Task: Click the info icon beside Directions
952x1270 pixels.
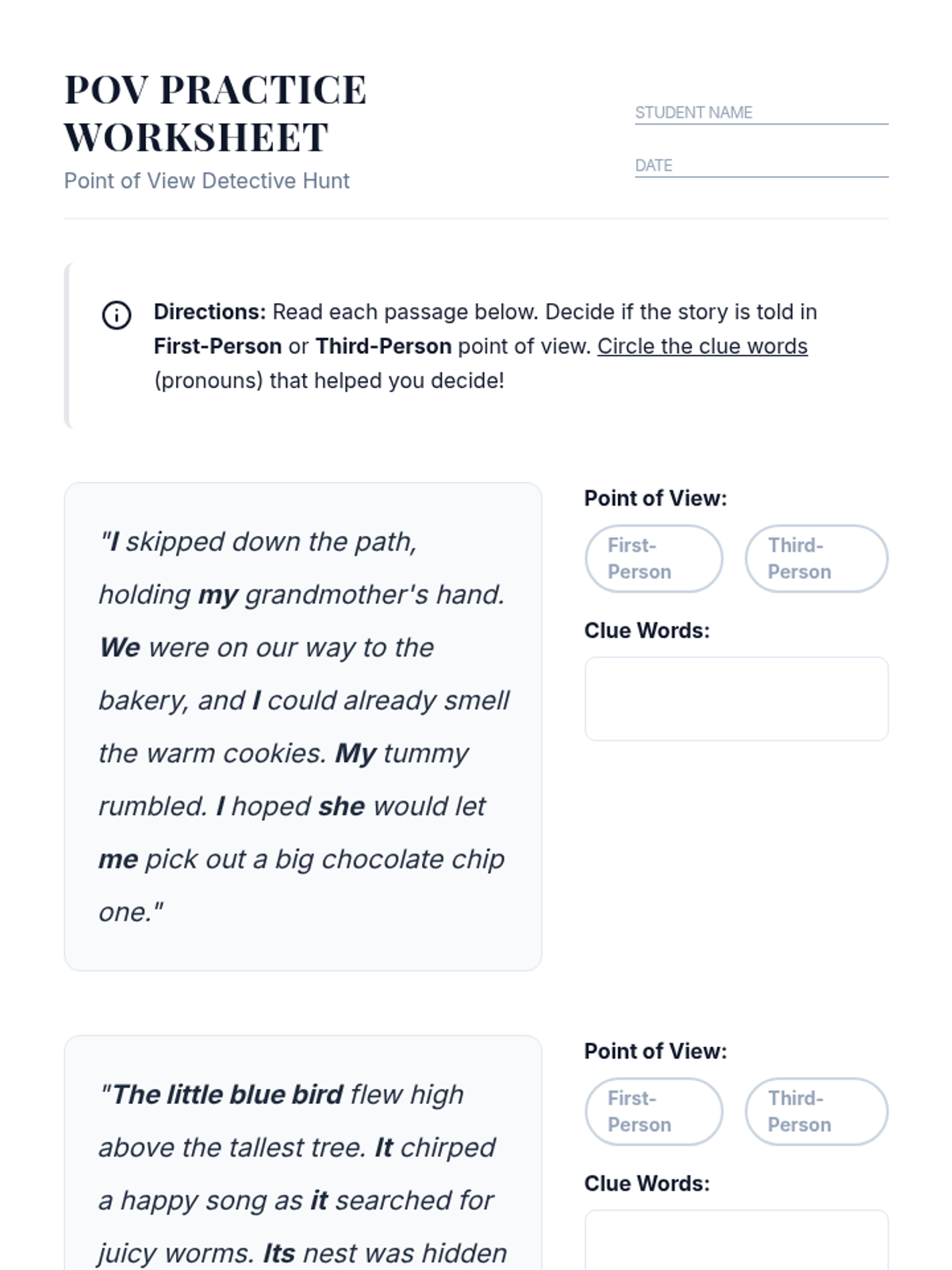Action: point(117,315)
